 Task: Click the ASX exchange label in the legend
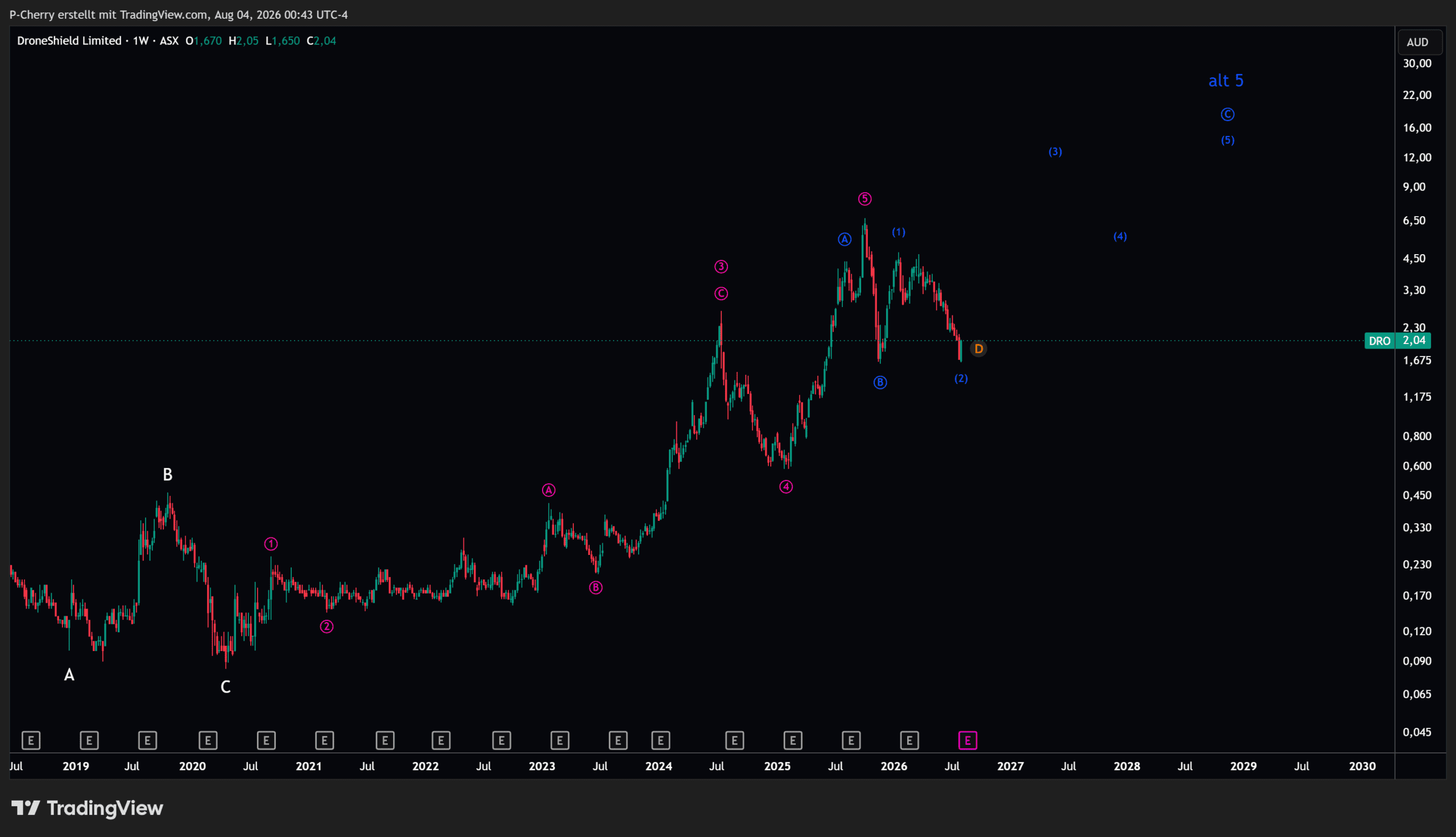pos(169,41)
